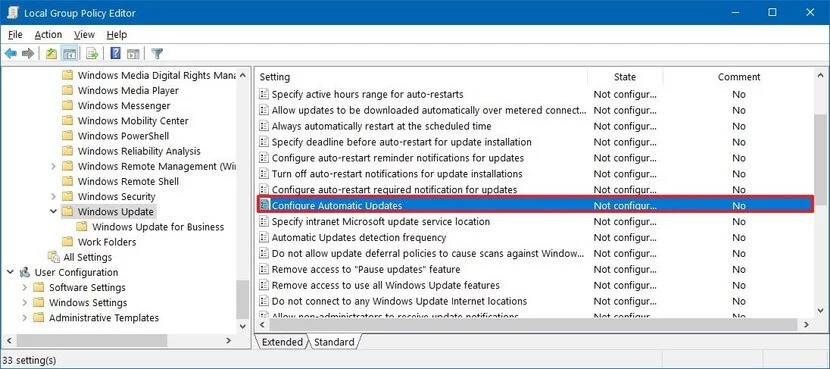Expand the Windows Security tree node
This screenshot has height=369, width=830.
[x=53, y=196]
